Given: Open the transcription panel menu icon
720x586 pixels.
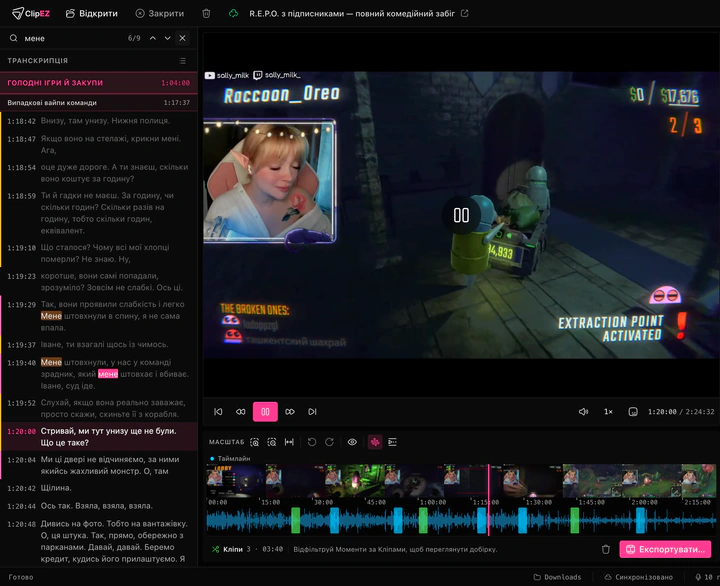Looking at the screenshot, I should pyautogui.click(x=183, y=61).
